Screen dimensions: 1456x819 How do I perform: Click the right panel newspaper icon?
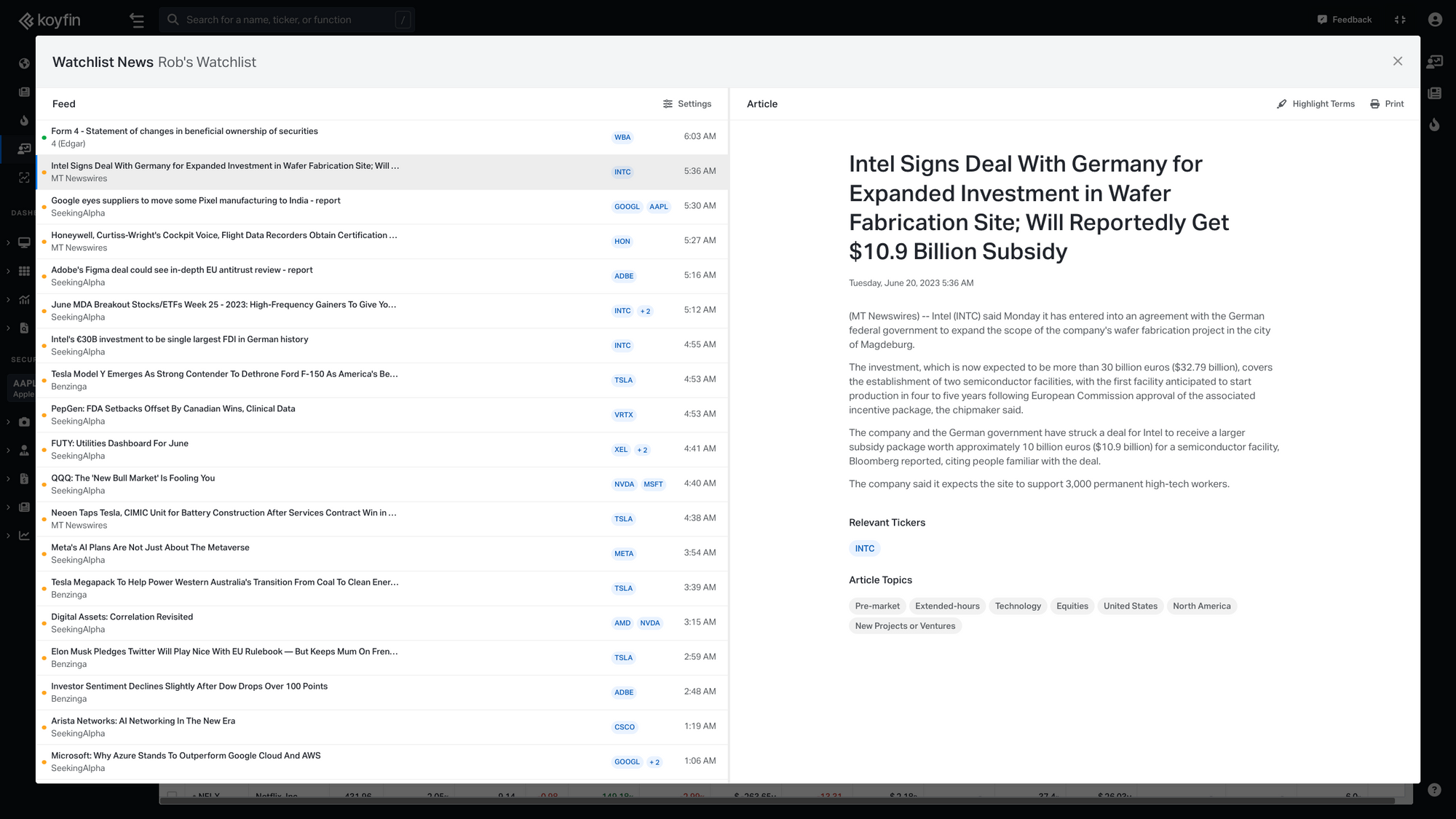[x=1435, y=93]
